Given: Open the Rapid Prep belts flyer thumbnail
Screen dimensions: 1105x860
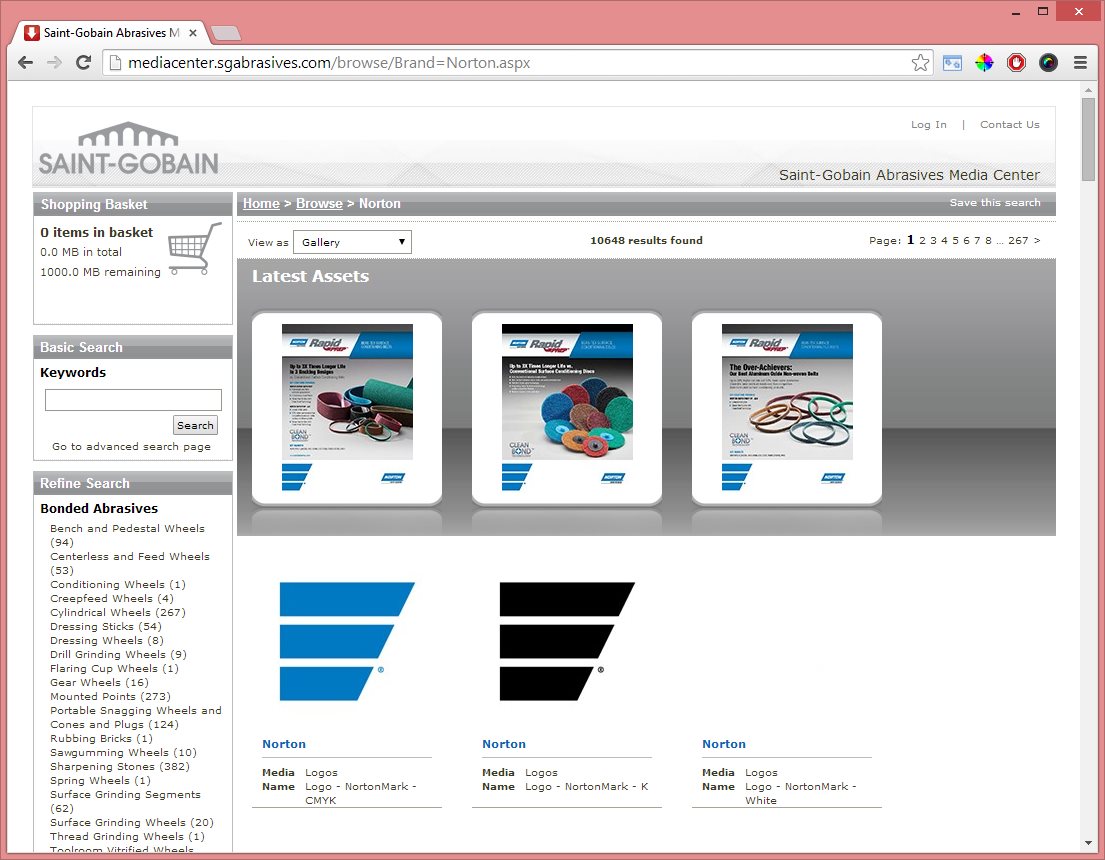Looking at the screenshot, I should (347, 408).
